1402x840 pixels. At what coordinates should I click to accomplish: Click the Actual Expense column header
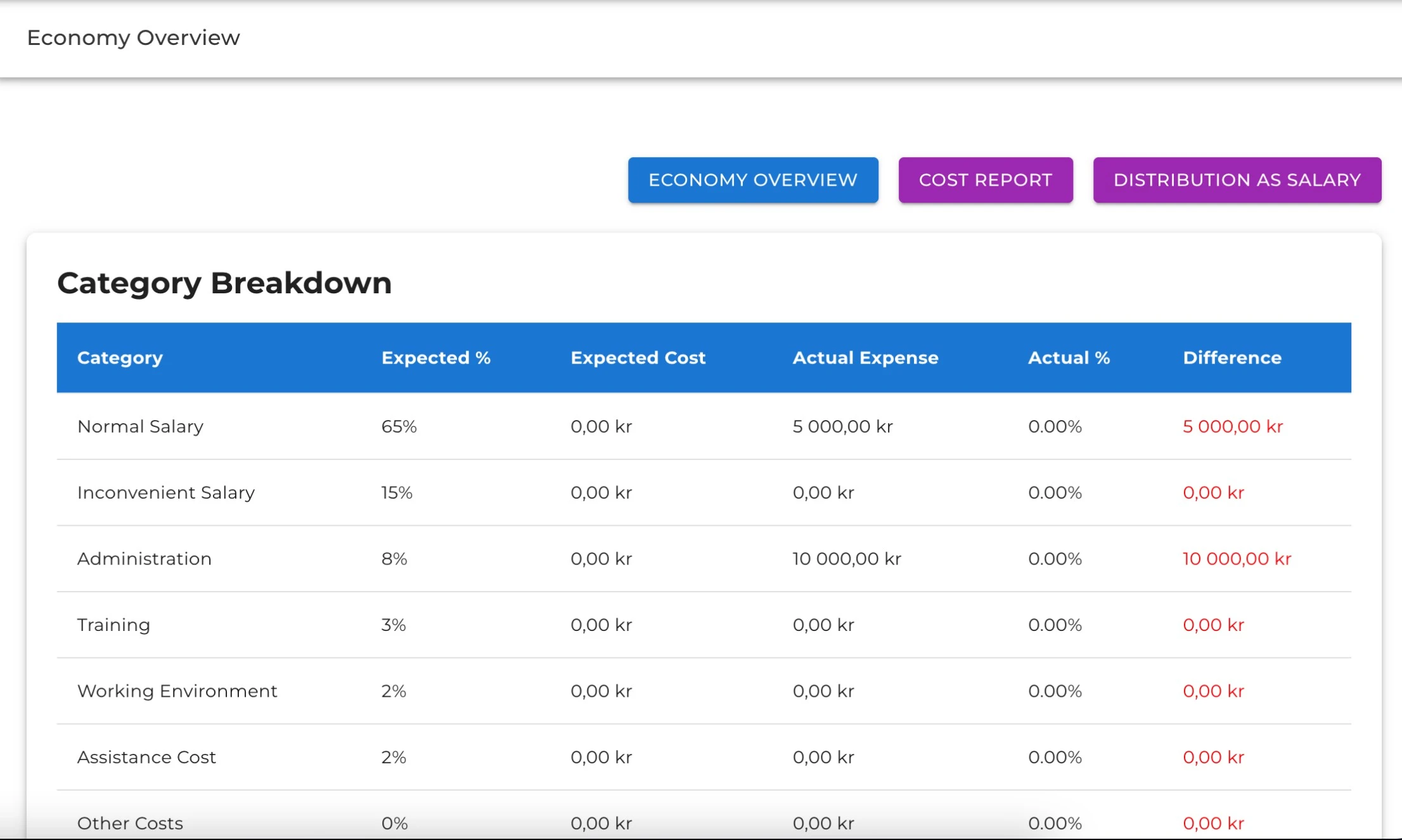coord(865,358)
